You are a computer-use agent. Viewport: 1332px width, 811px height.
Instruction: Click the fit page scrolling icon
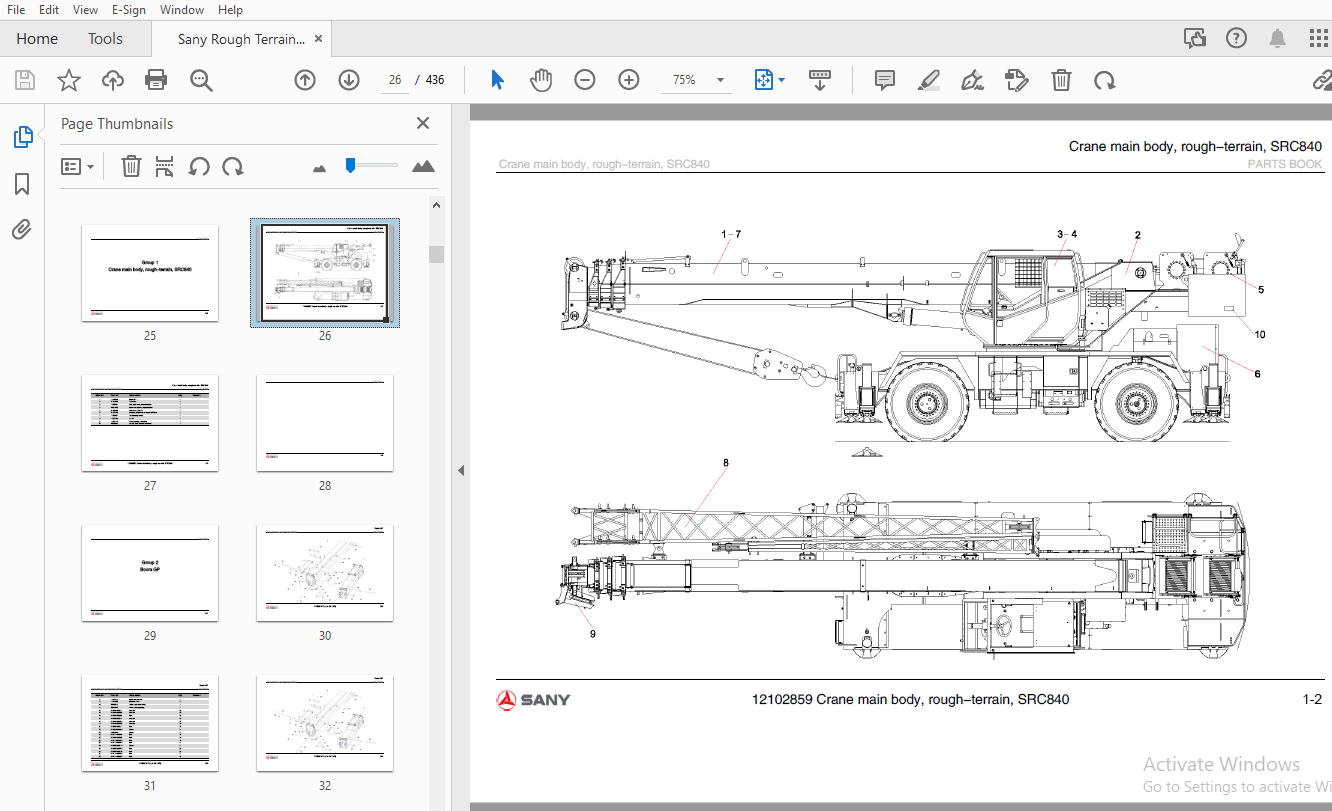(764, 80)
